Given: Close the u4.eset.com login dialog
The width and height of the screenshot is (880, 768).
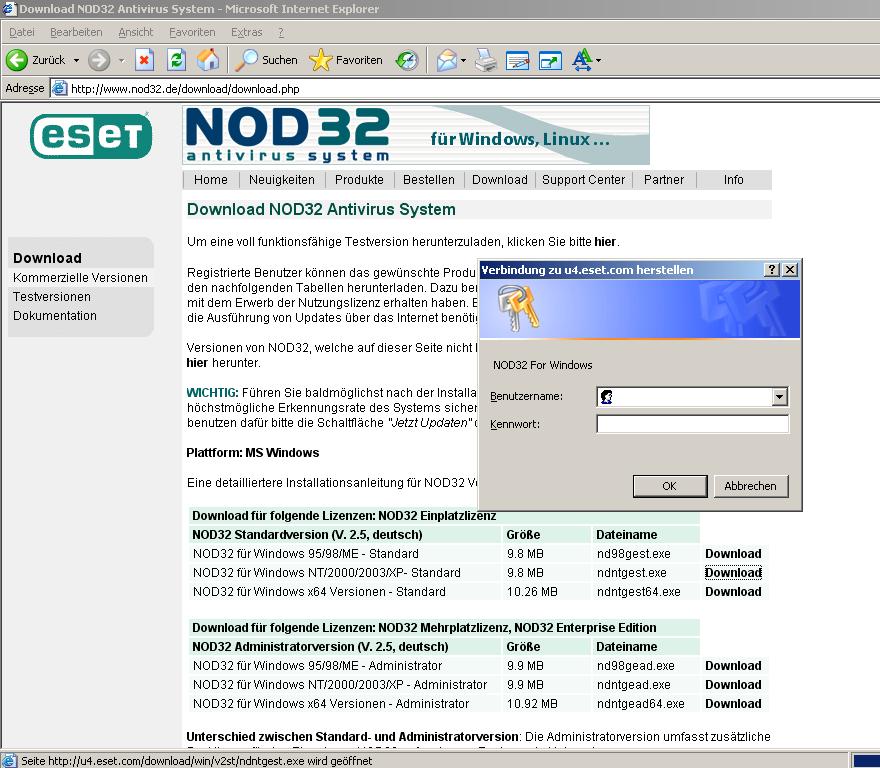Looking at the screenshot, I should coord(790,270).
